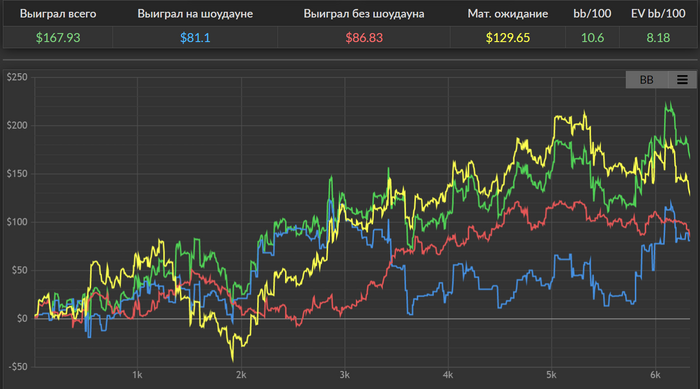Click the $250 y-axis label
The height and width of the screenshot is (389, 700).
17,77
